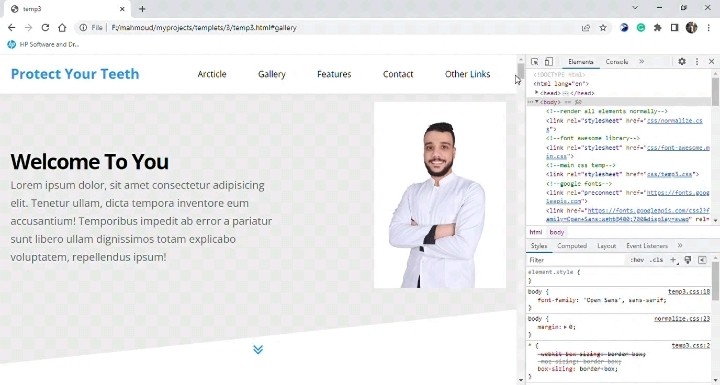Select the DOCTYPE html line
The height and width of the screenshot is (385, 720).
(x=559, y=74)
